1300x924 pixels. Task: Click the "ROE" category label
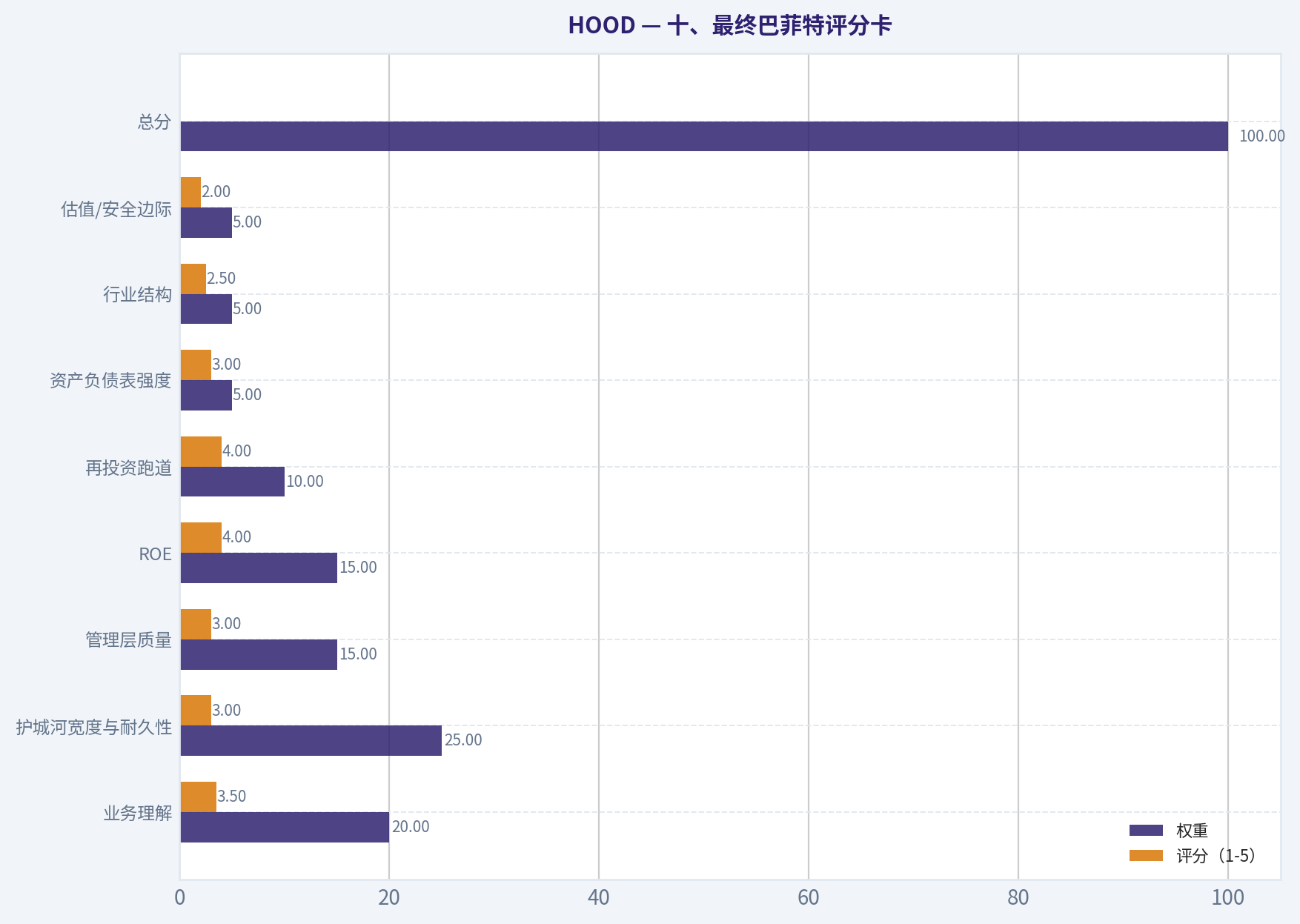click(x=155, y=554)
